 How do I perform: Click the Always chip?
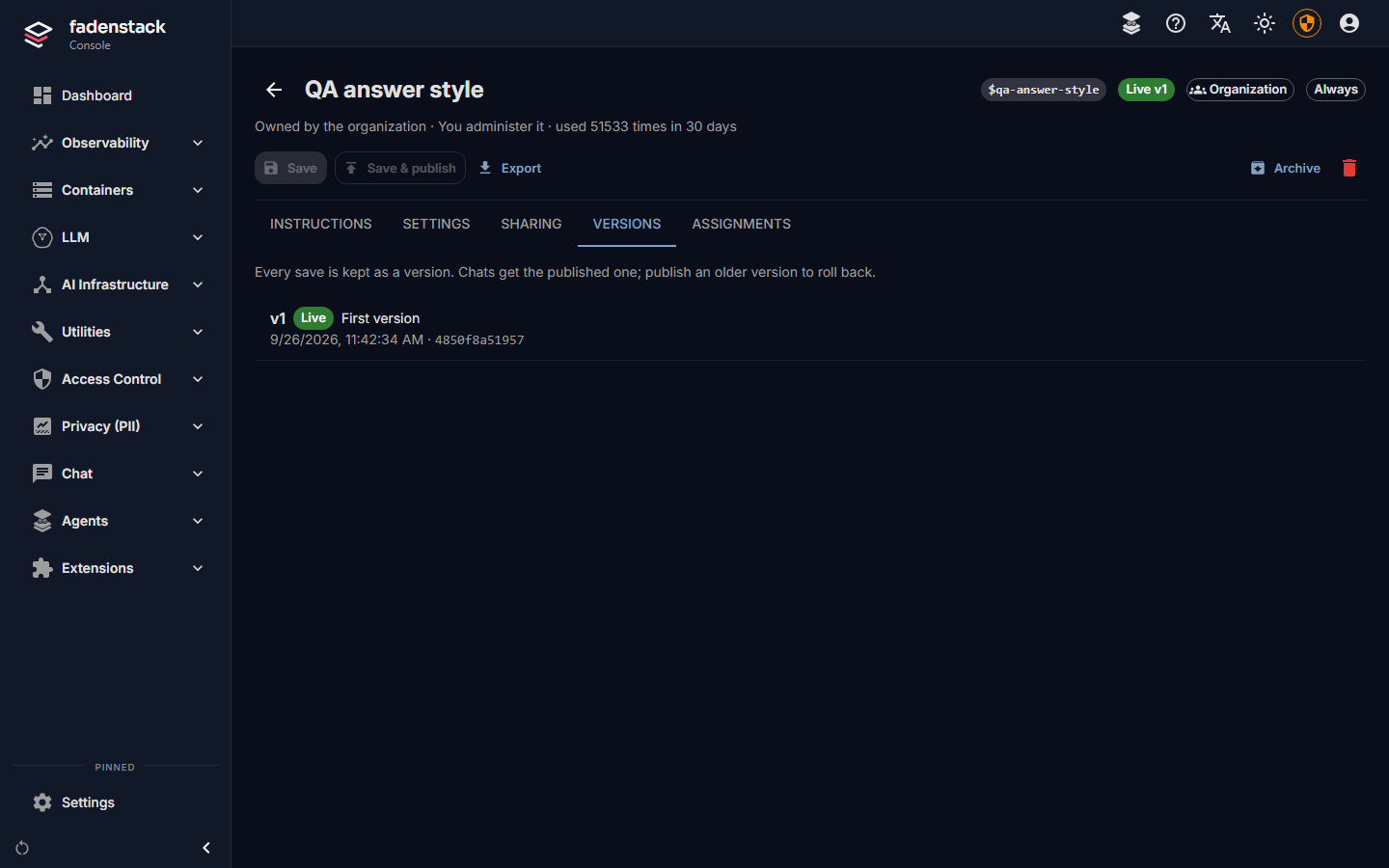point(1336,90)
